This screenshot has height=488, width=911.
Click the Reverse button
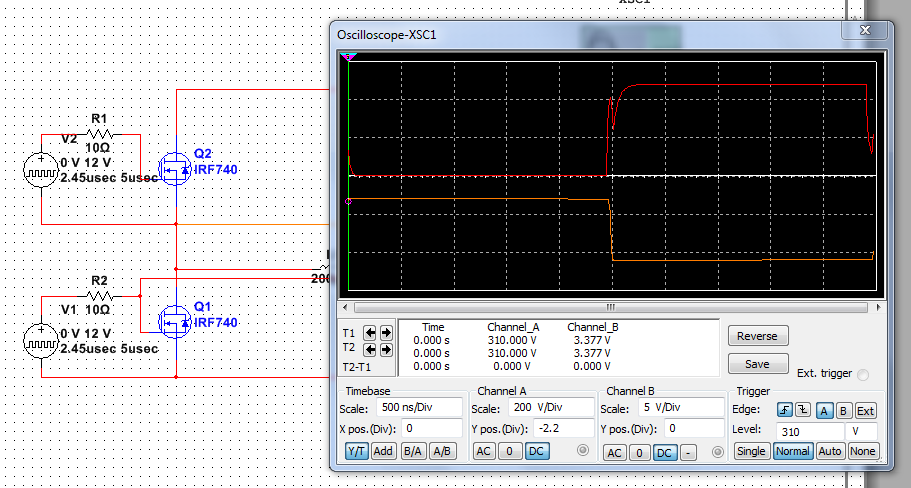click(x=758, y=336)
